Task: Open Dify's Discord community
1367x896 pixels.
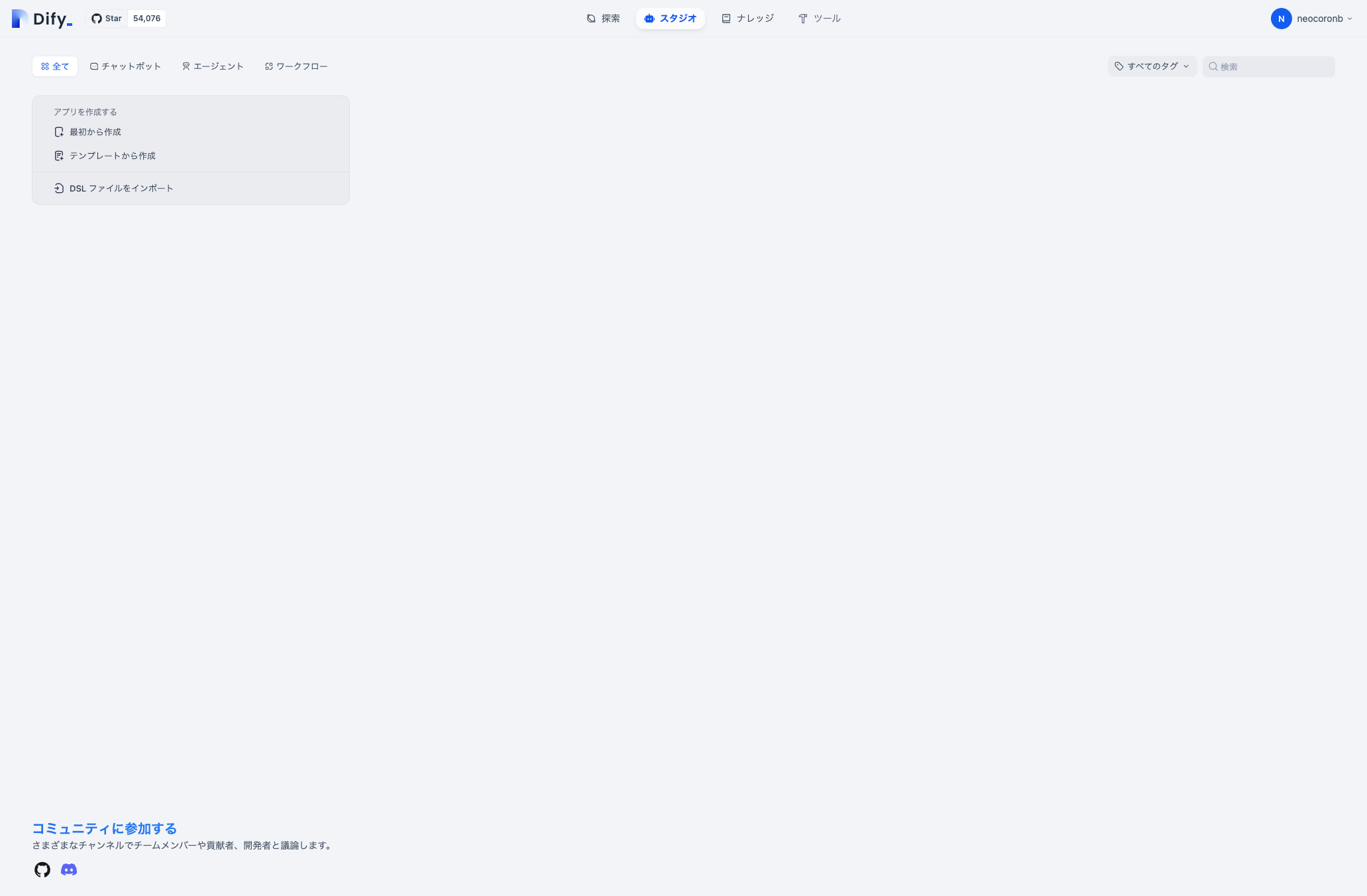Action: pos(68,869)
